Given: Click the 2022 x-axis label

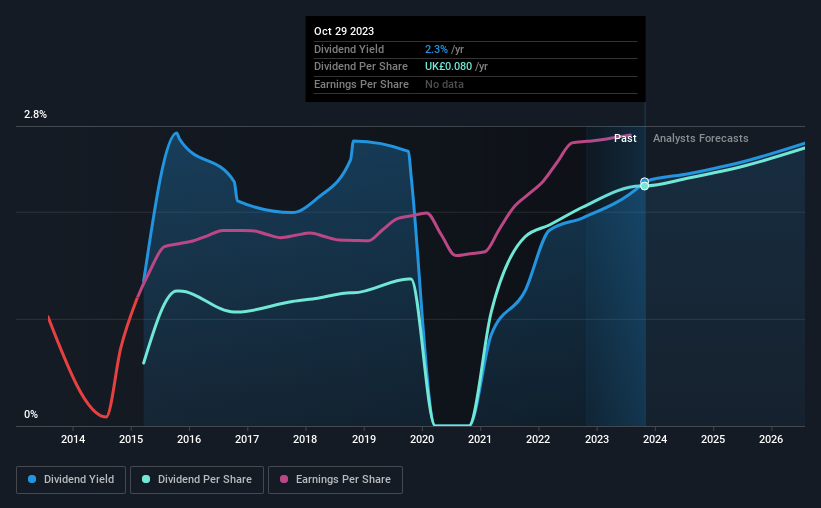Looking at the screenshot, I should tap(538, 439).
